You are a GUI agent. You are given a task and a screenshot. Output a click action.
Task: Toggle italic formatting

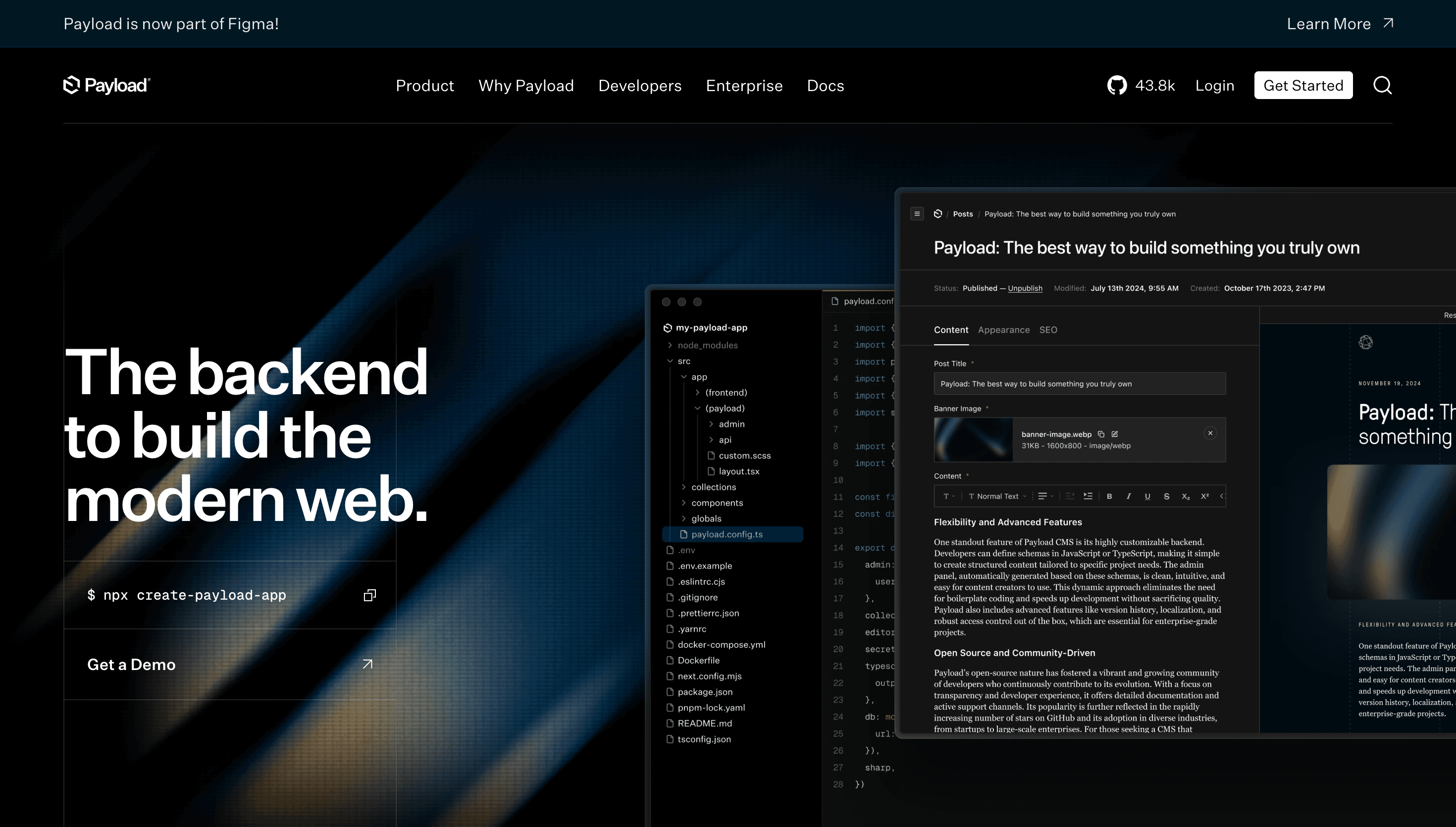coord(1128,496)
